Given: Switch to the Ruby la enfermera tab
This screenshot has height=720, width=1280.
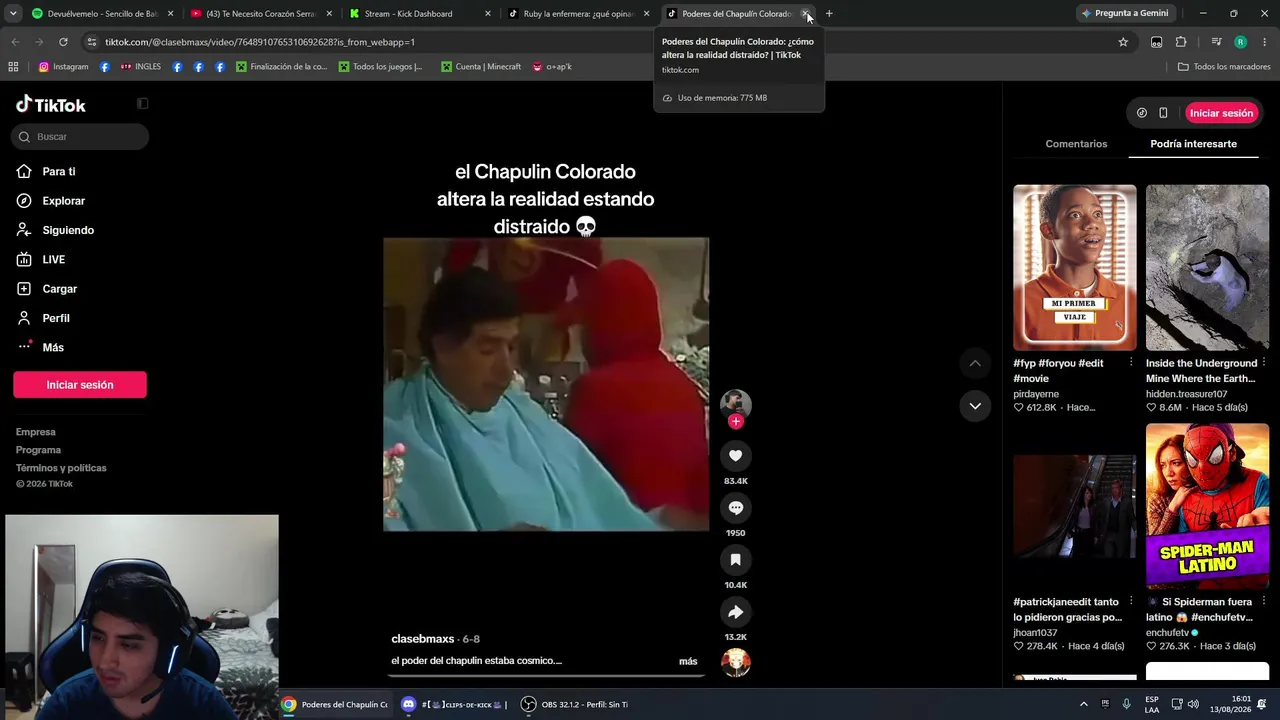Looking at the screenshot, I should pos(578,14).
